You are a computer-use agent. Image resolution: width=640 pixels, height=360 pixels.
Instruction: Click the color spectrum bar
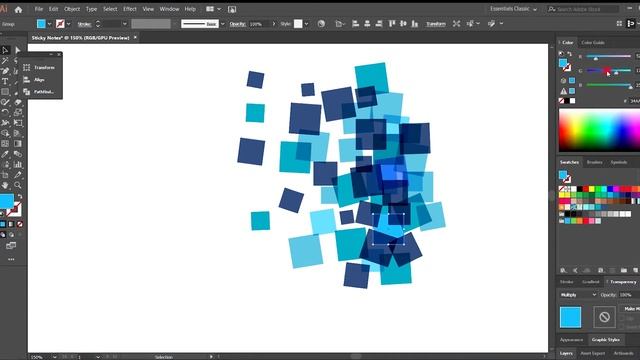coord(599,130)
